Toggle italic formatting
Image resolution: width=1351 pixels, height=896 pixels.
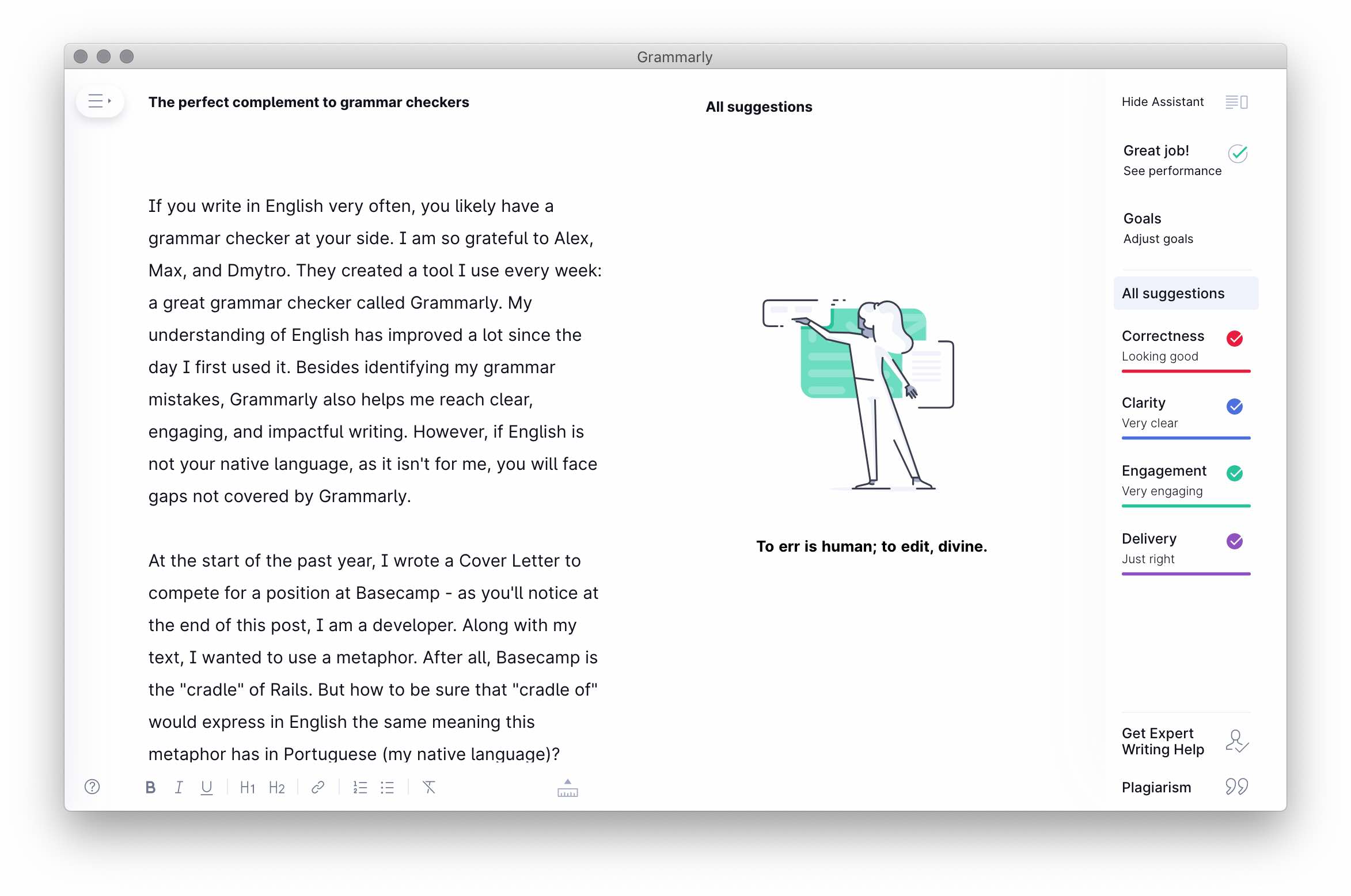(x=179, y=787)
